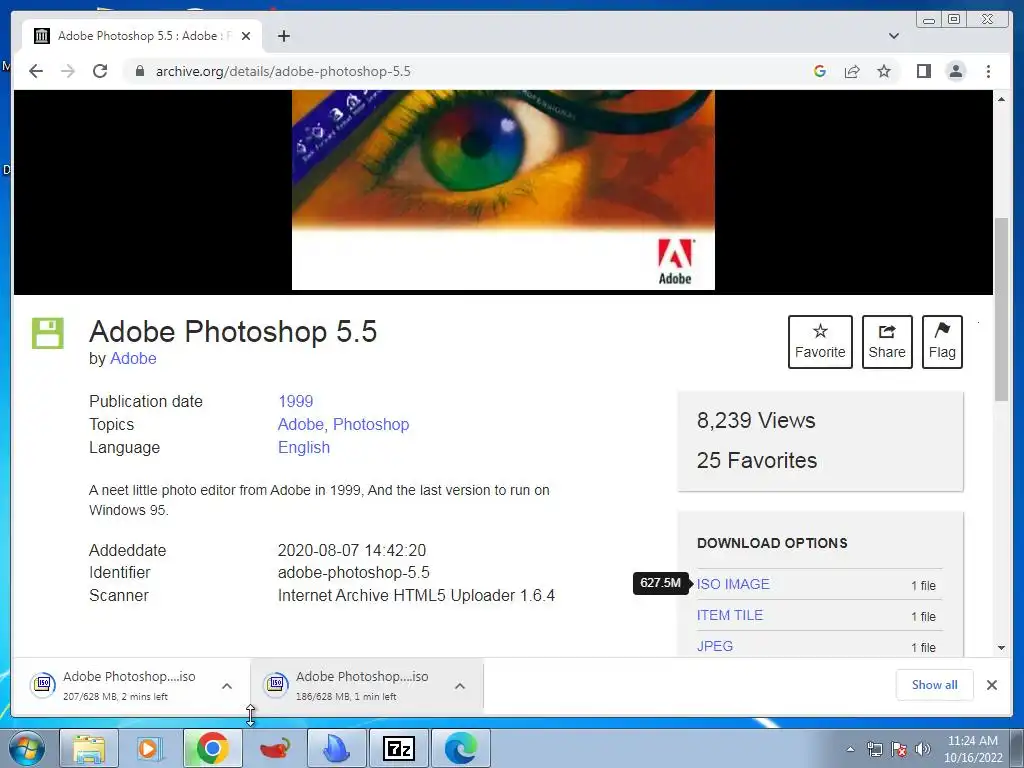
Task: Select the Adobe Photoshop 5.5 browser tab
Action: (142, 36)
